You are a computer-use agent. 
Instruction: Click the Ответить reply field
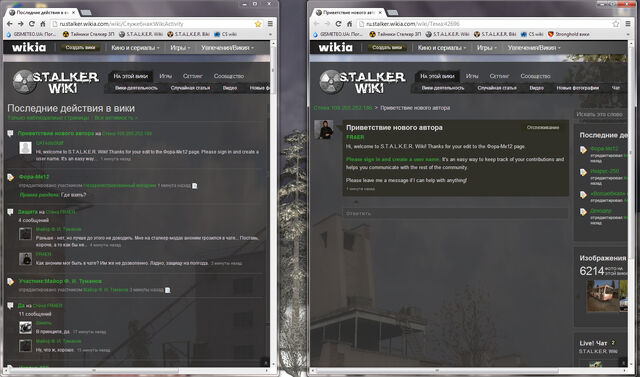(x=455, y=213)
